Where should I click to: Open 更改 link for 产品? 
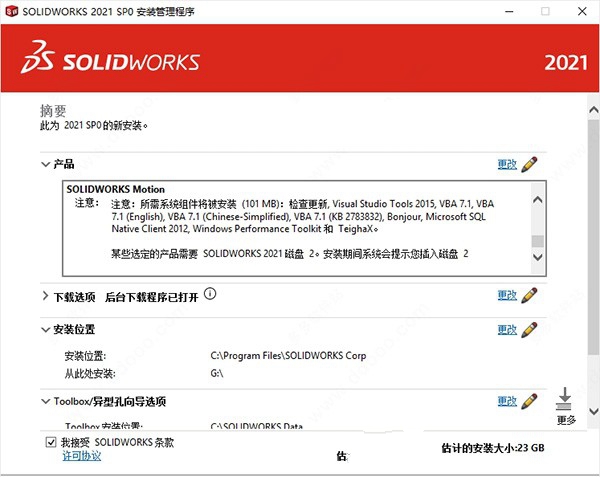[x=507, y=164]
